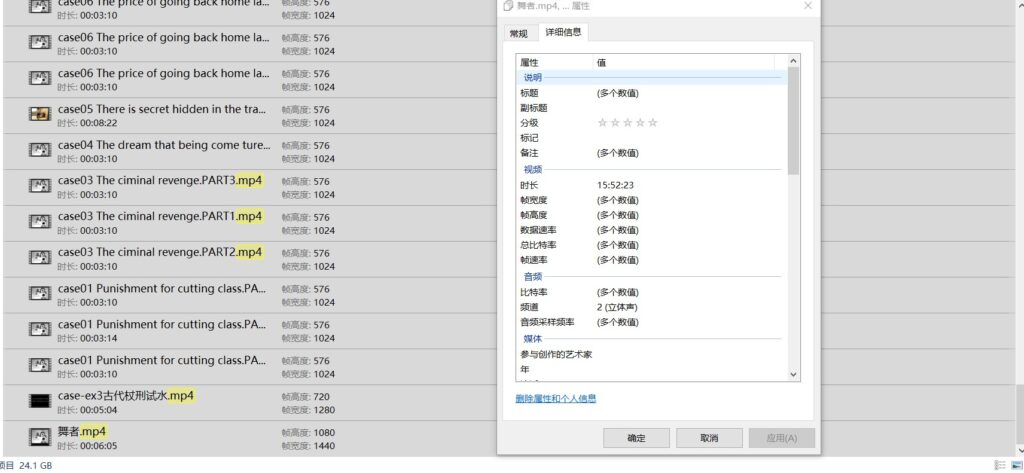Switch to details view in status bar
1024x473 pixels.
tap(999, 466)
